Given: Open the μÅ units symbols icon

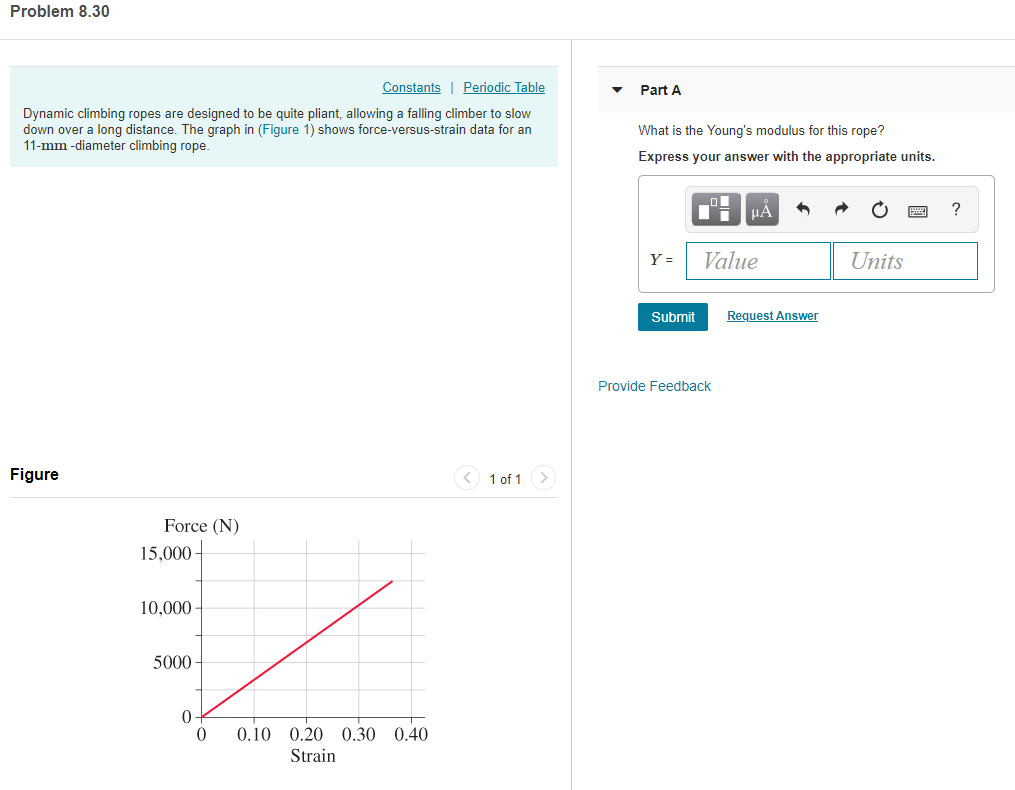Looking at the screenshot, I should [x=761, y=209].
